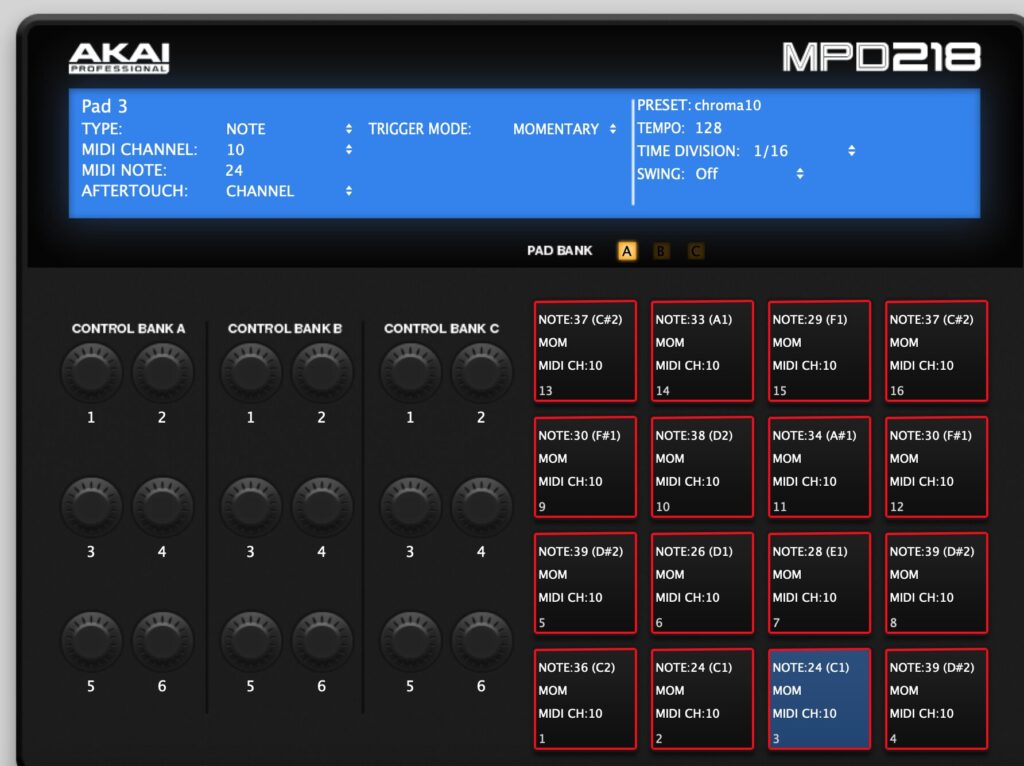Click the highlighted pad 3
Viewport: 1024px width, 766px height.
[x=819, y=699]
